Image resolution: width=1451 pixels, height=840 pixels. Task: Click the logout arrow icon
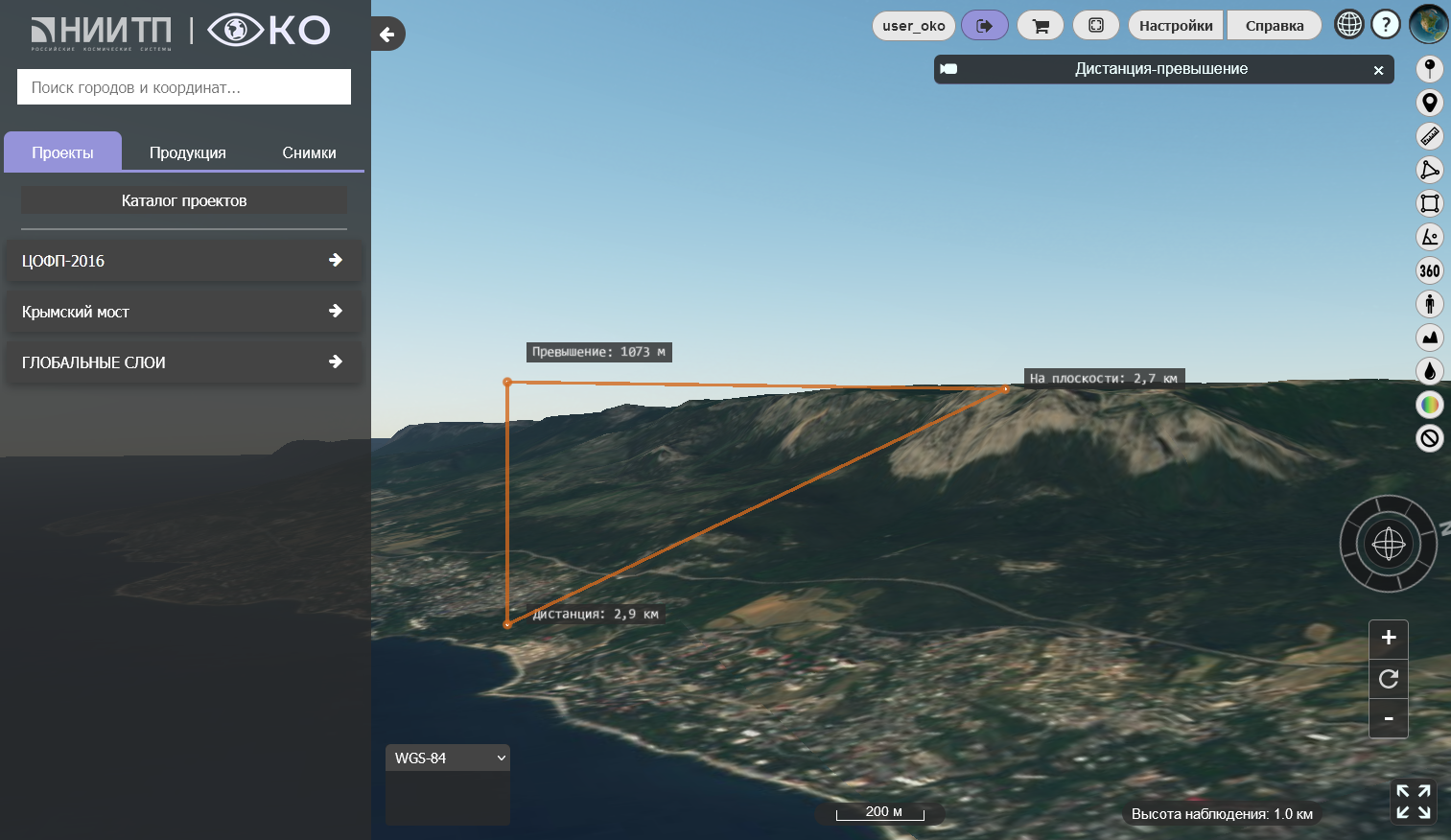pyautogui.click(x=984, y=26)
